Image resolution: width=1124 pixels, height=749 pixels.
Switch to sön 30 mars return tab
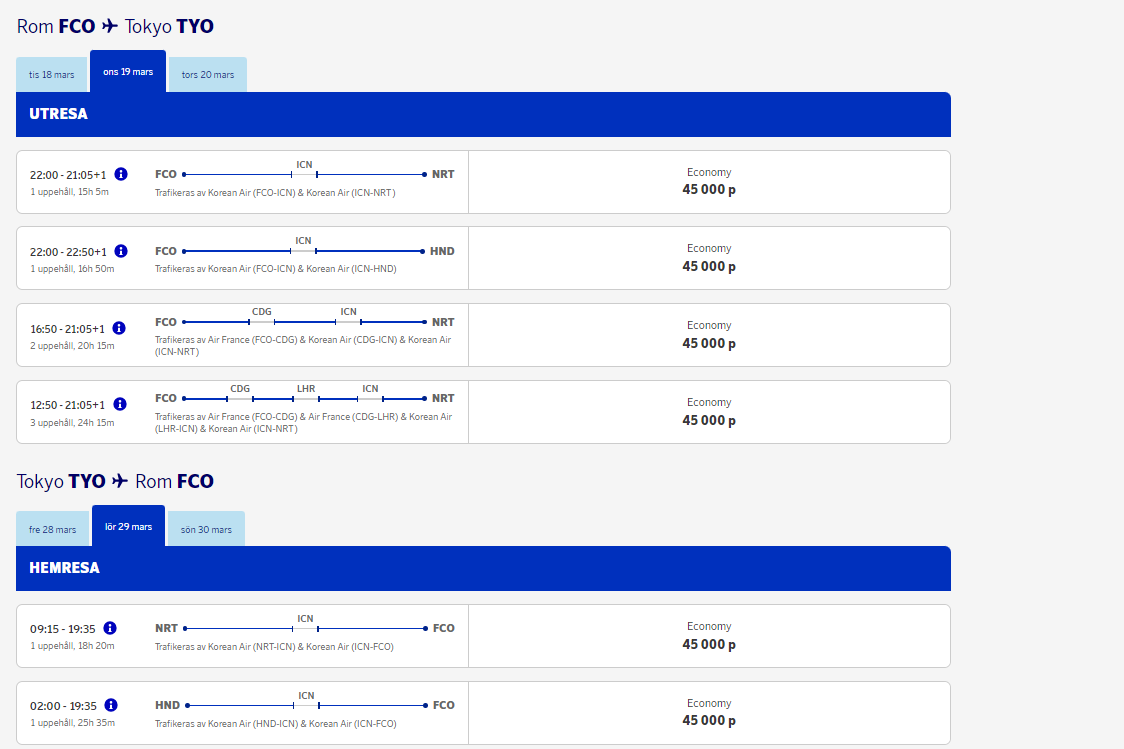[206, 529]
